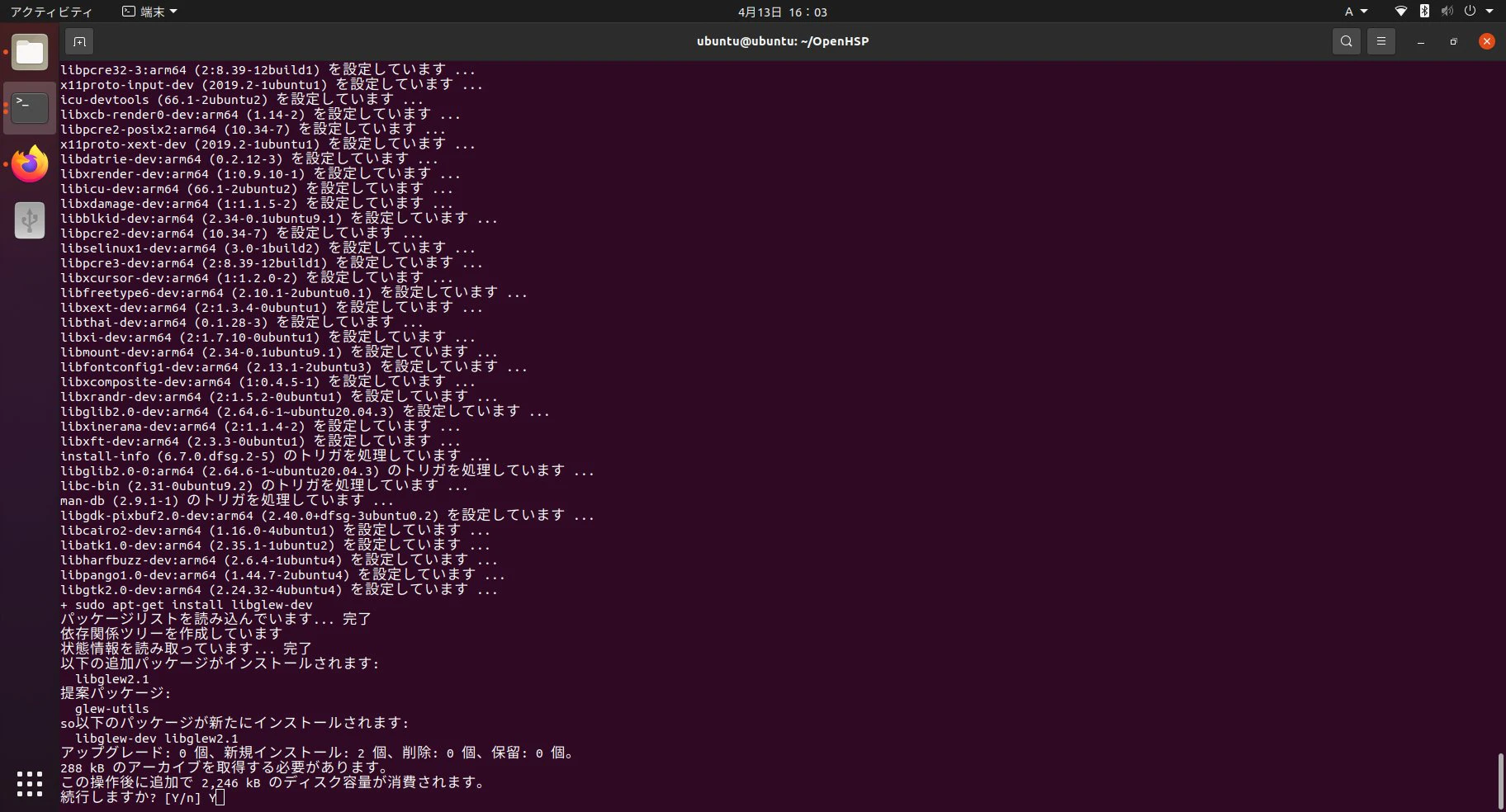Click the 'libthai-dev:arm64' line
The height and width of the screenshot is (812, 1506).
[242, 323]
